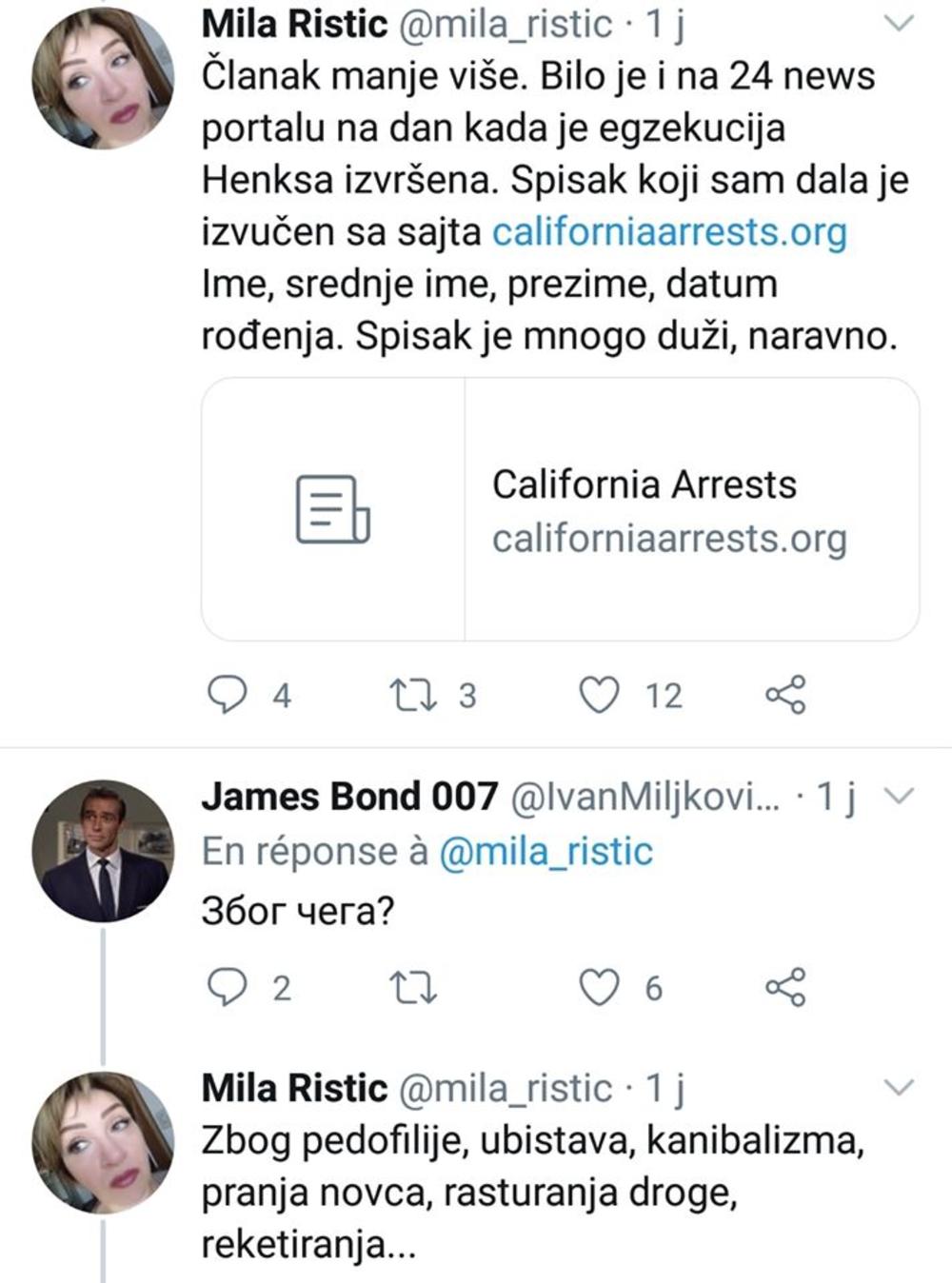The image size is (952, 1283).
Task: Open the James Bond 007 tweet menu
Action: coord(899,795)
